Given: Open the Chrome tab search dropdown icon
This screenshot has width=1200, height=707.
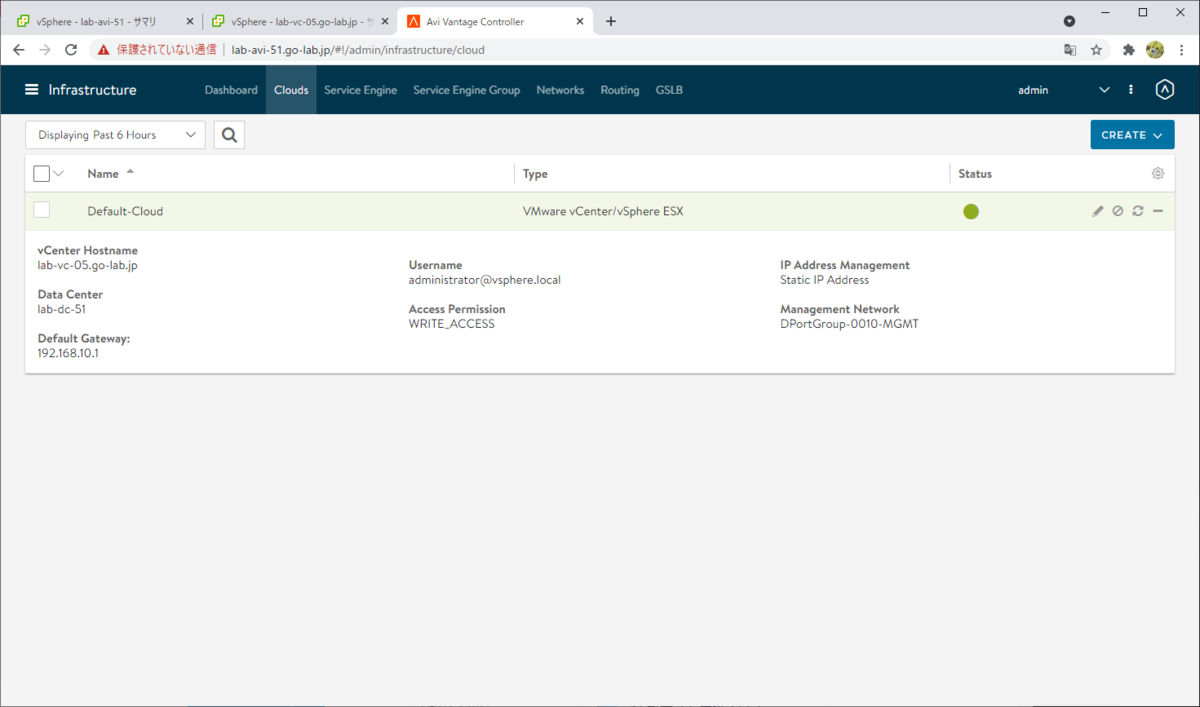Looking at the screenshot, I should [1069, 21].
